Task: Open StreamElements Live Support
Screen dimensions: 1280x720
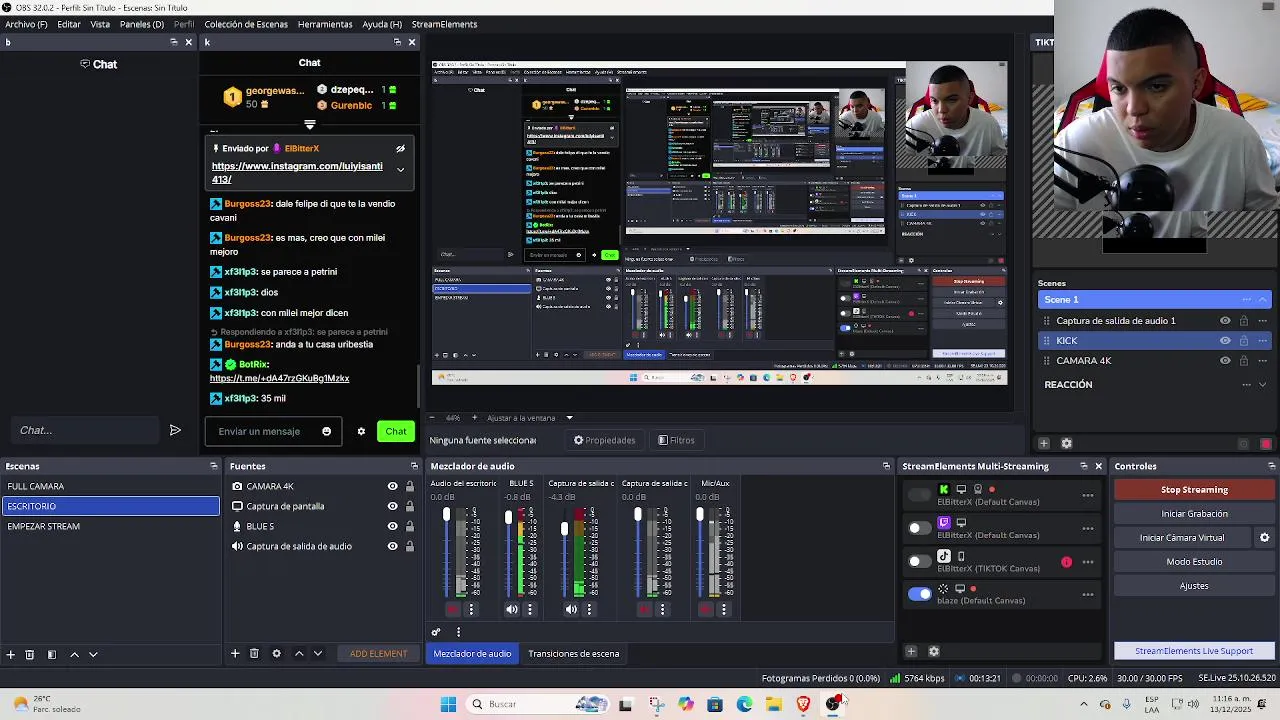Action: pyautogui.click(x=1194, y=651)
